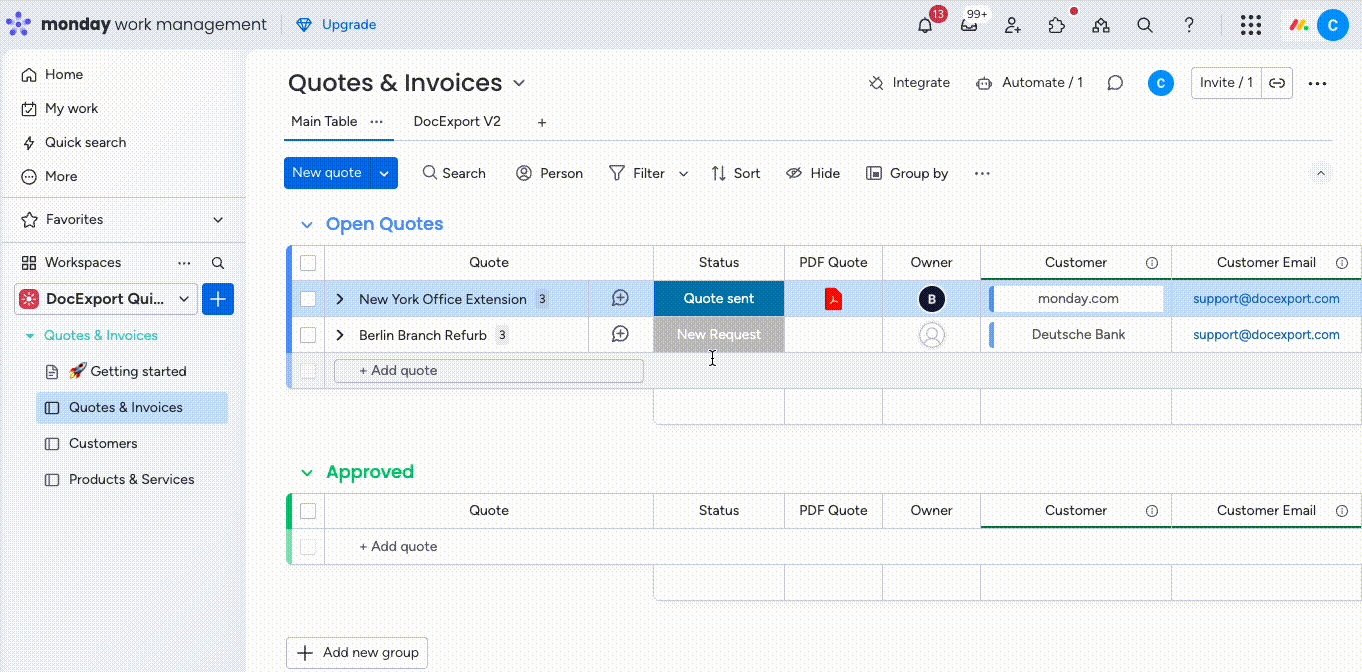Image resolution: width=1362 pixels, height=672 pixels.
Task: Add a new board view with plus
Action: click(x=542, y=122)
